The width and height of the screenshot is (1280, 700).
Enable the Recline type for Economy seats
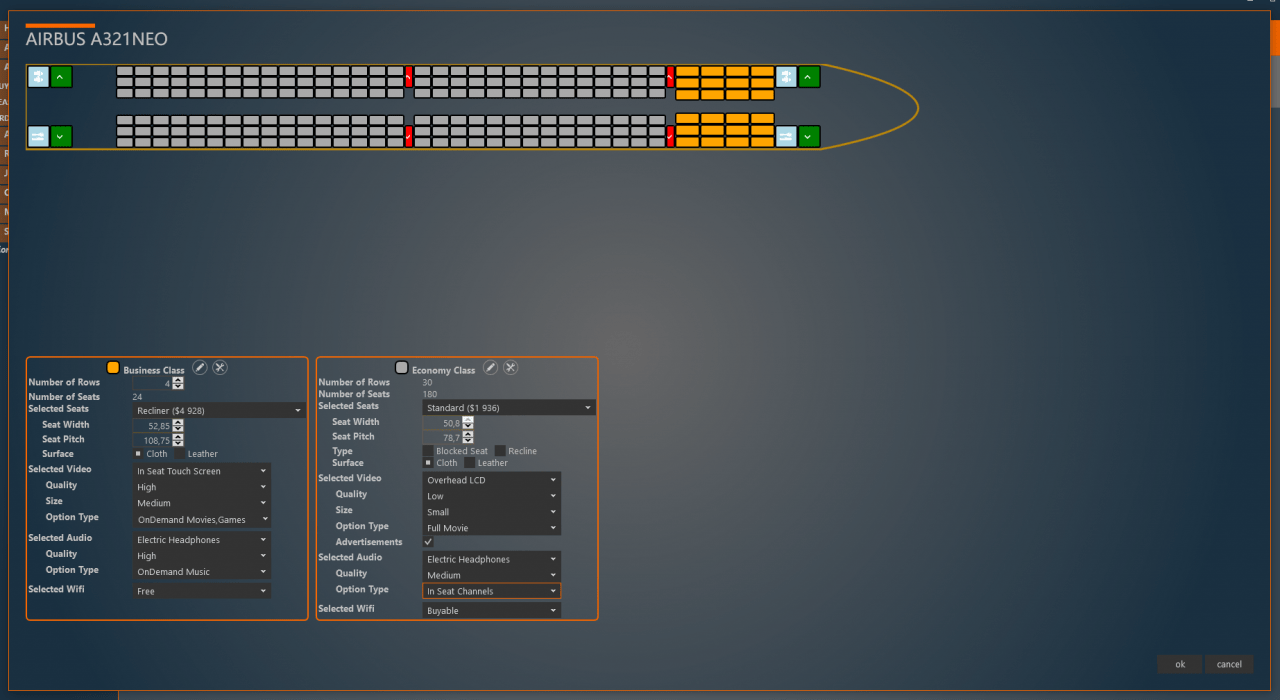click(500, 451)
